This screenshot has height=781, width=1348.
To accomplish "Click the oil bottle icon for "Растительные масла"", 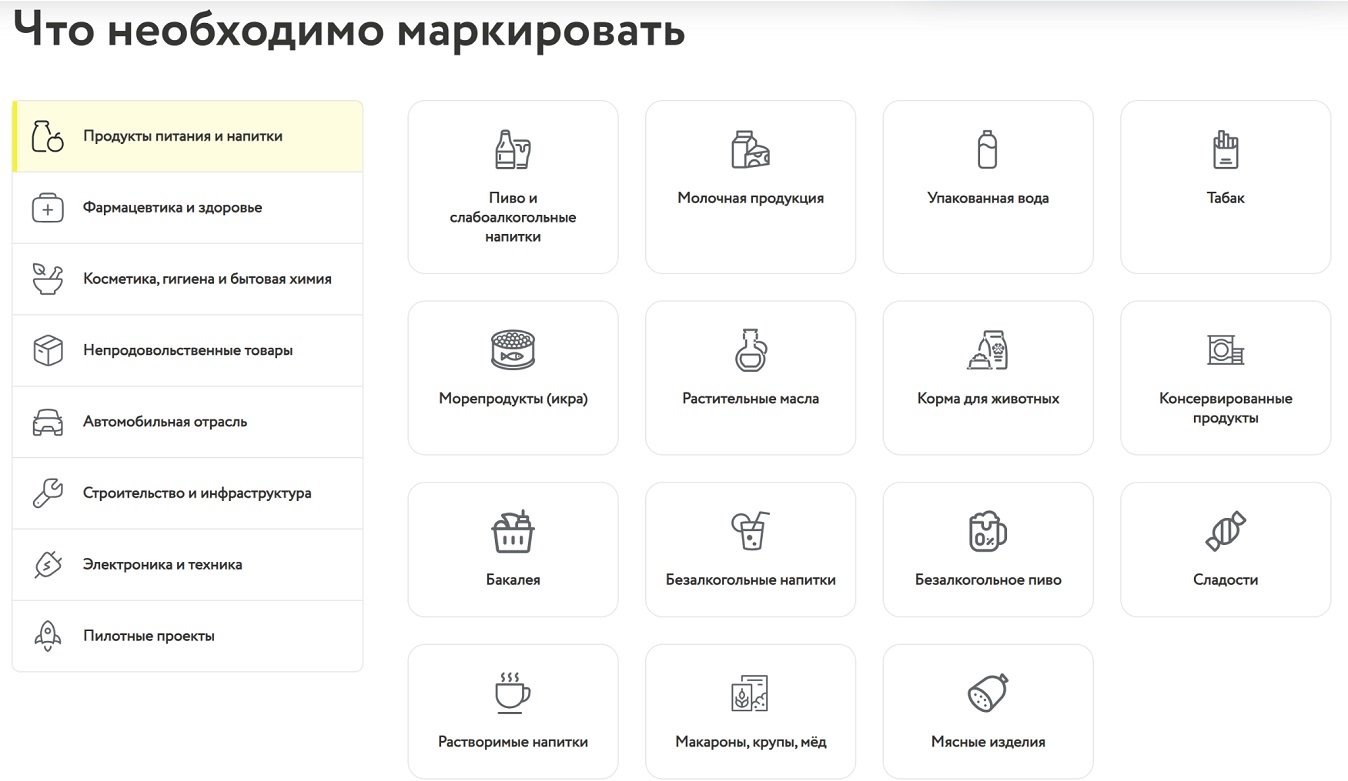I will [x=750, y=350].
